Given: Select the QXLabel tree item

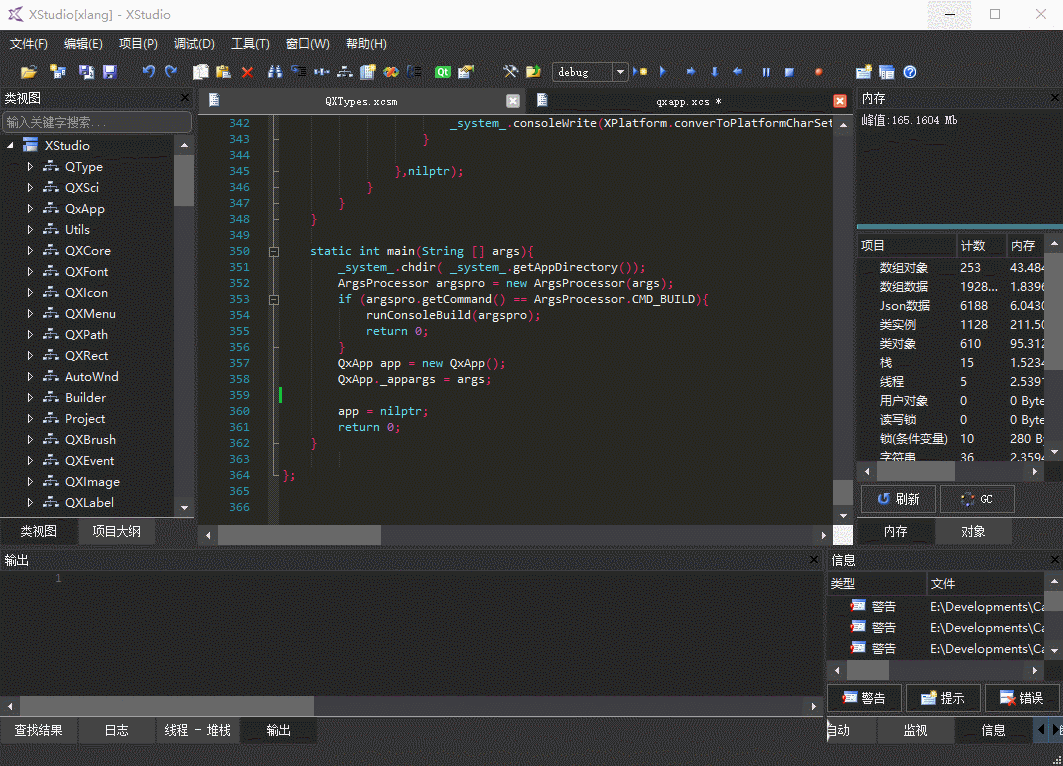Looking at the screenshot, I should (89, 503).
